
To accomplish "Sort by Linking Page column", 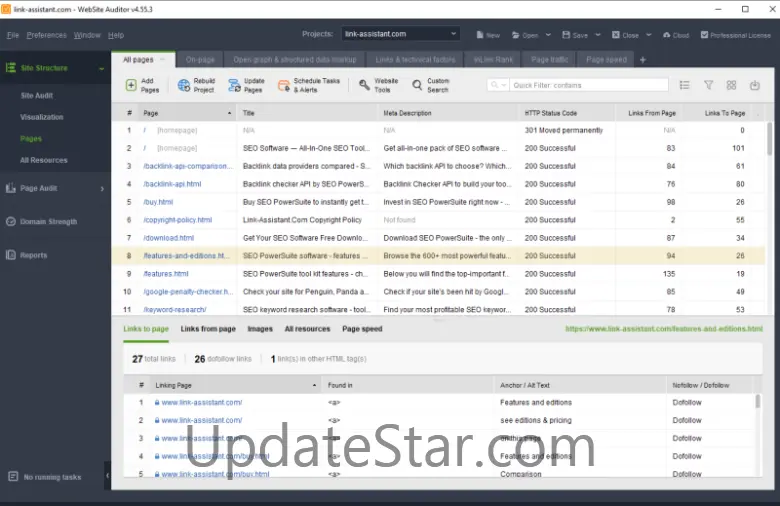I will pyautogui.click(x=235, y=385).
